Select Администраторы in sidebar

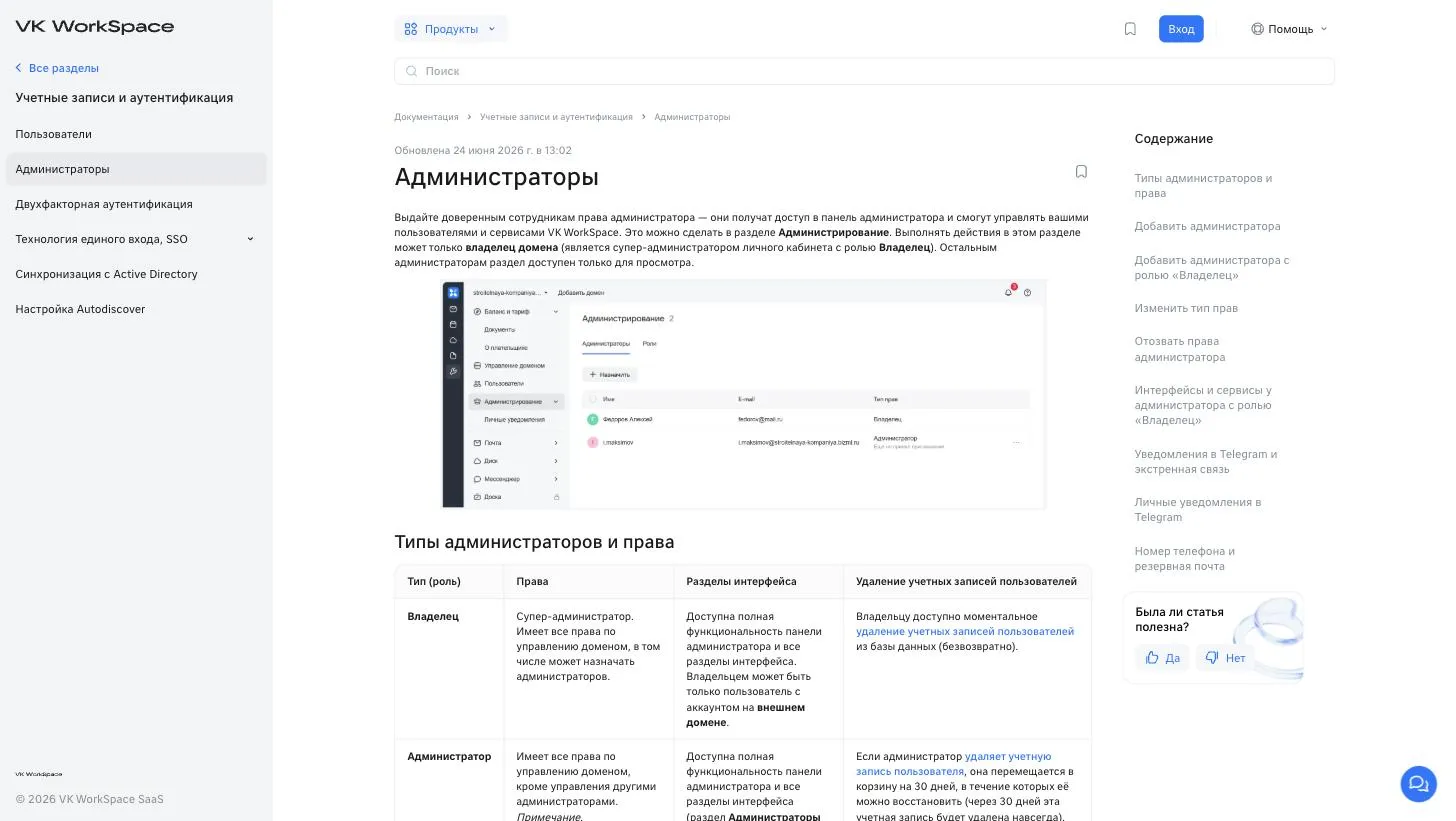click(x=136, y=169)
